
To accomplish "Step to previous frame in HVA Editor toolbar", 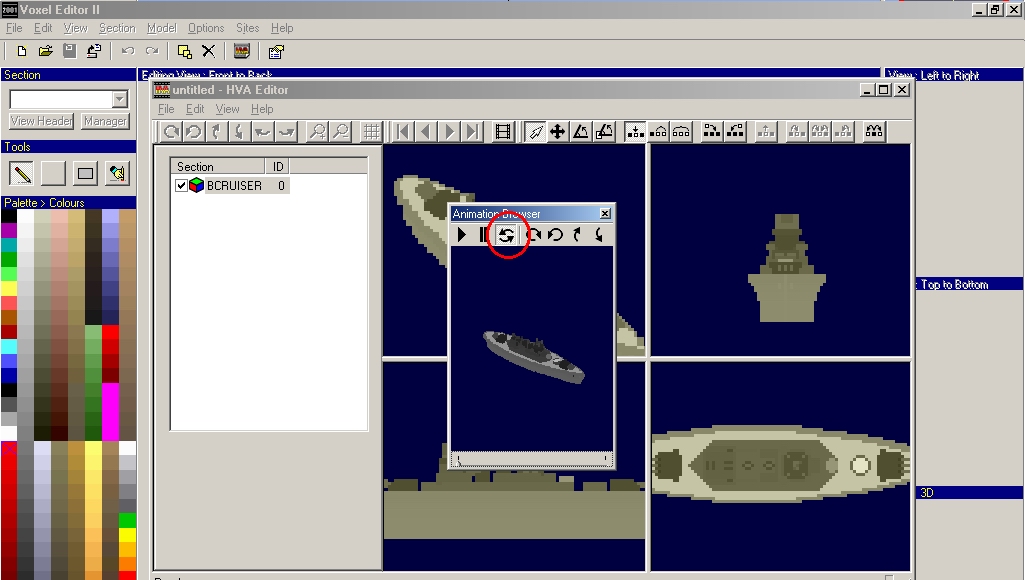I will click(426, 132).
